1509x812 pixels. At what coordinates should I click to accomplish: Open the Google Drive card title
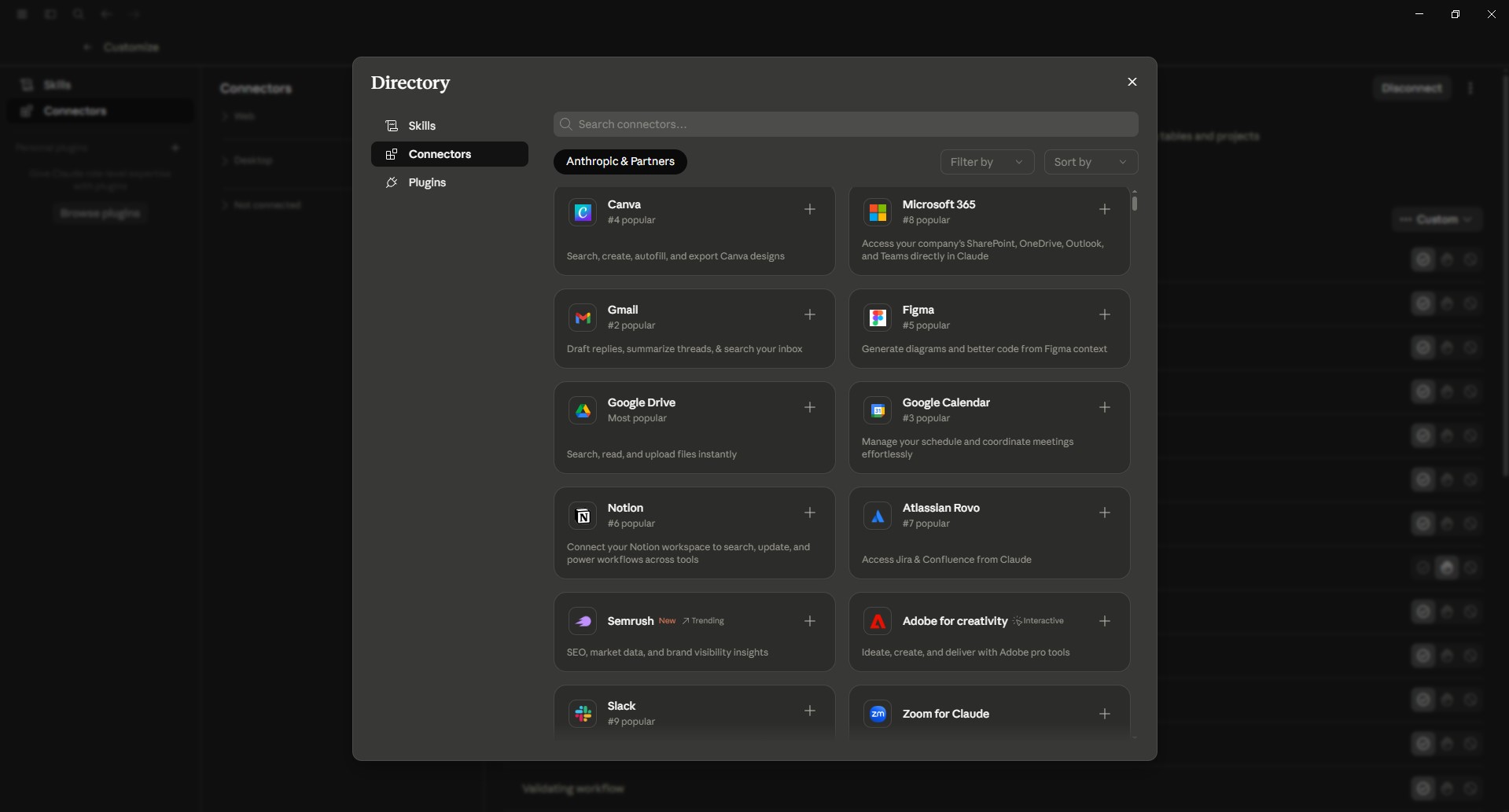coord(641,402)
